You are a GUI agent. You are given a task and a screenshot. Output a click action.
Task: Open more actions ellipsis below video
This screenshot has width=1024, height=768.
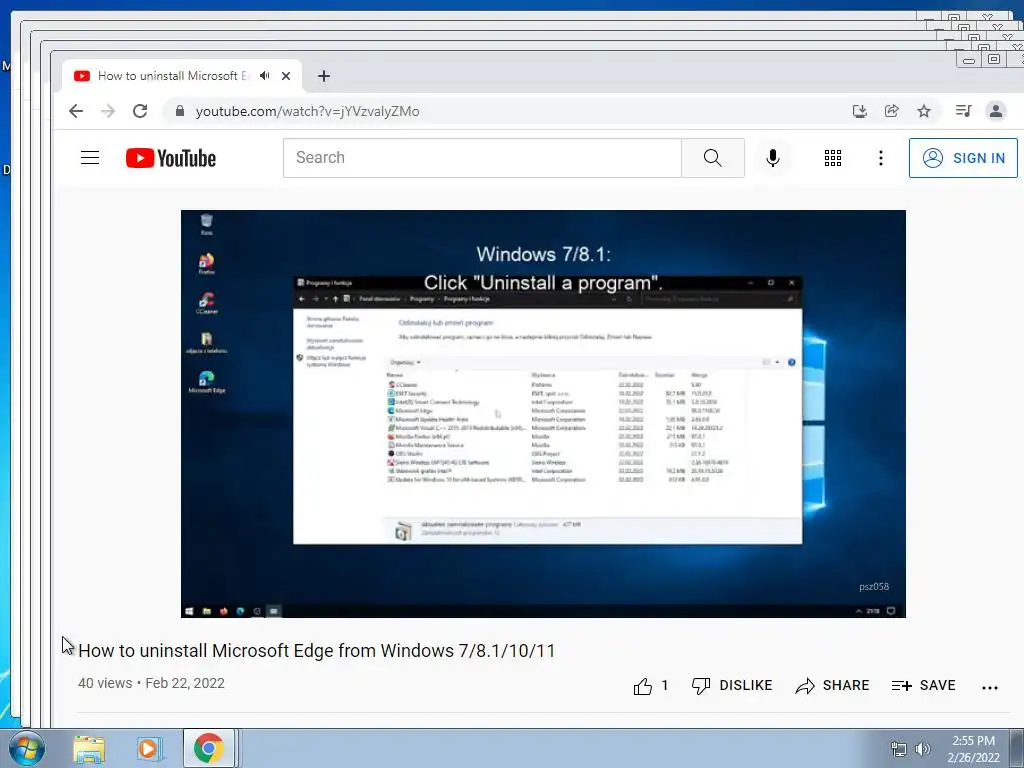[x=990, y=687]
